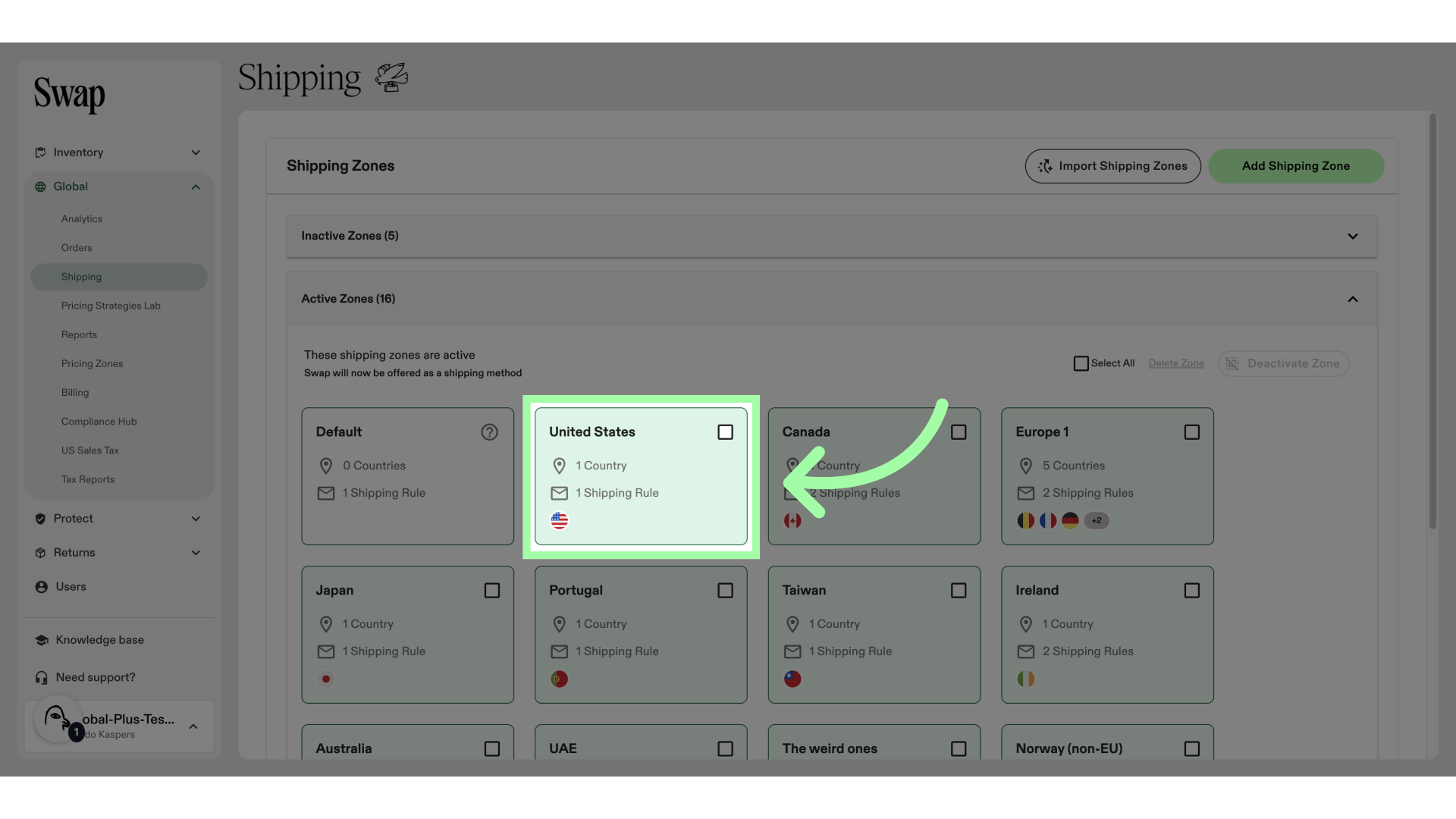This screenshot has height=819, width=1456.
Task: Open the Norway (non-EU) zone card
Action: pos(1107,742)
